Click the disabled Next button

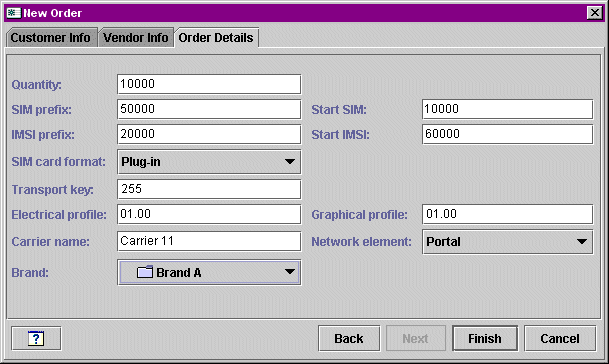tap(416, 338)
